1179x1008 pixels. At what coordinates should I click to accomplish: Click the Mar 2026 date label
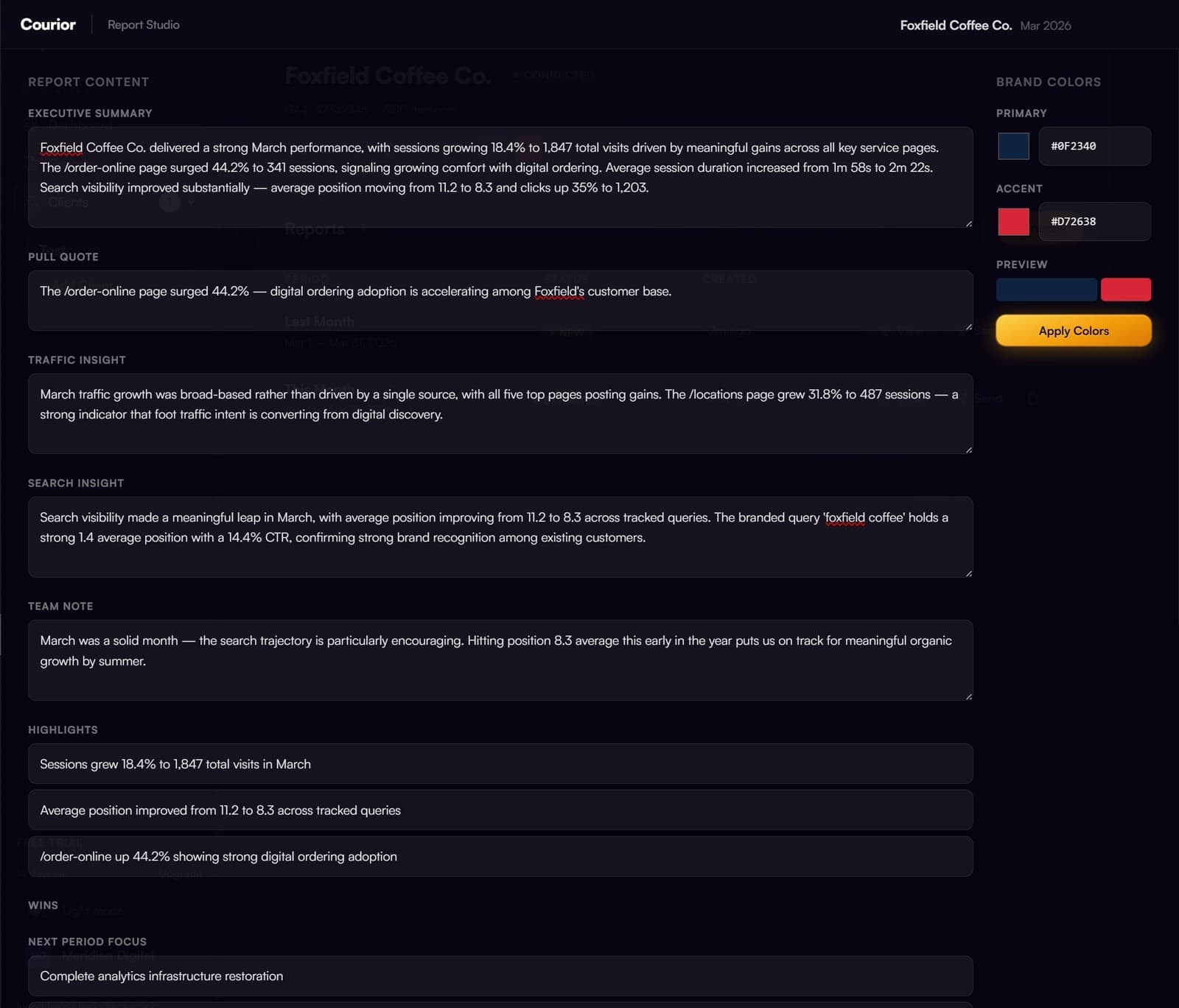coord(1046,26)
